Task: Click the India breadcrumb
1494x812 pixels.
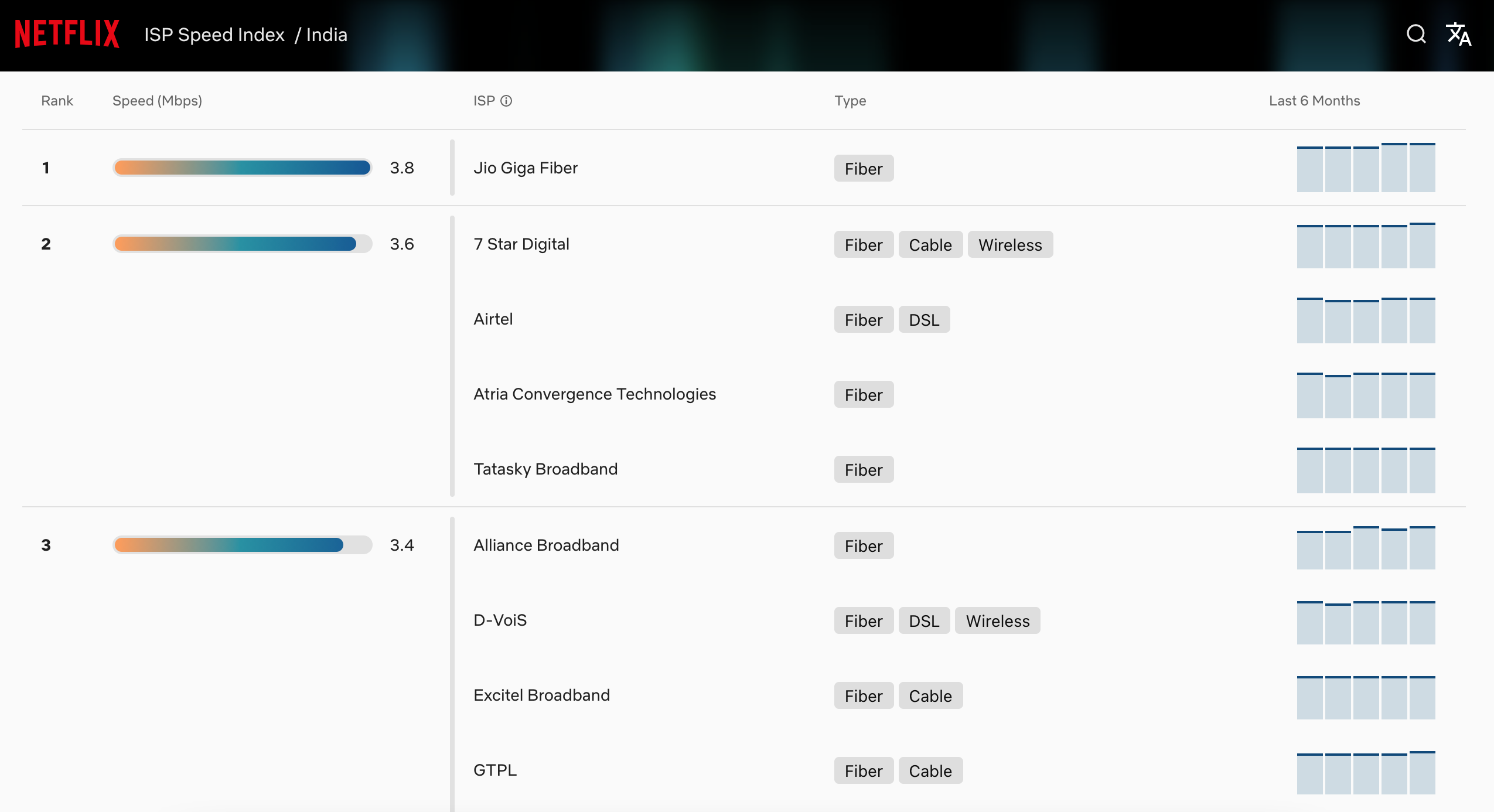Action: 326,35
